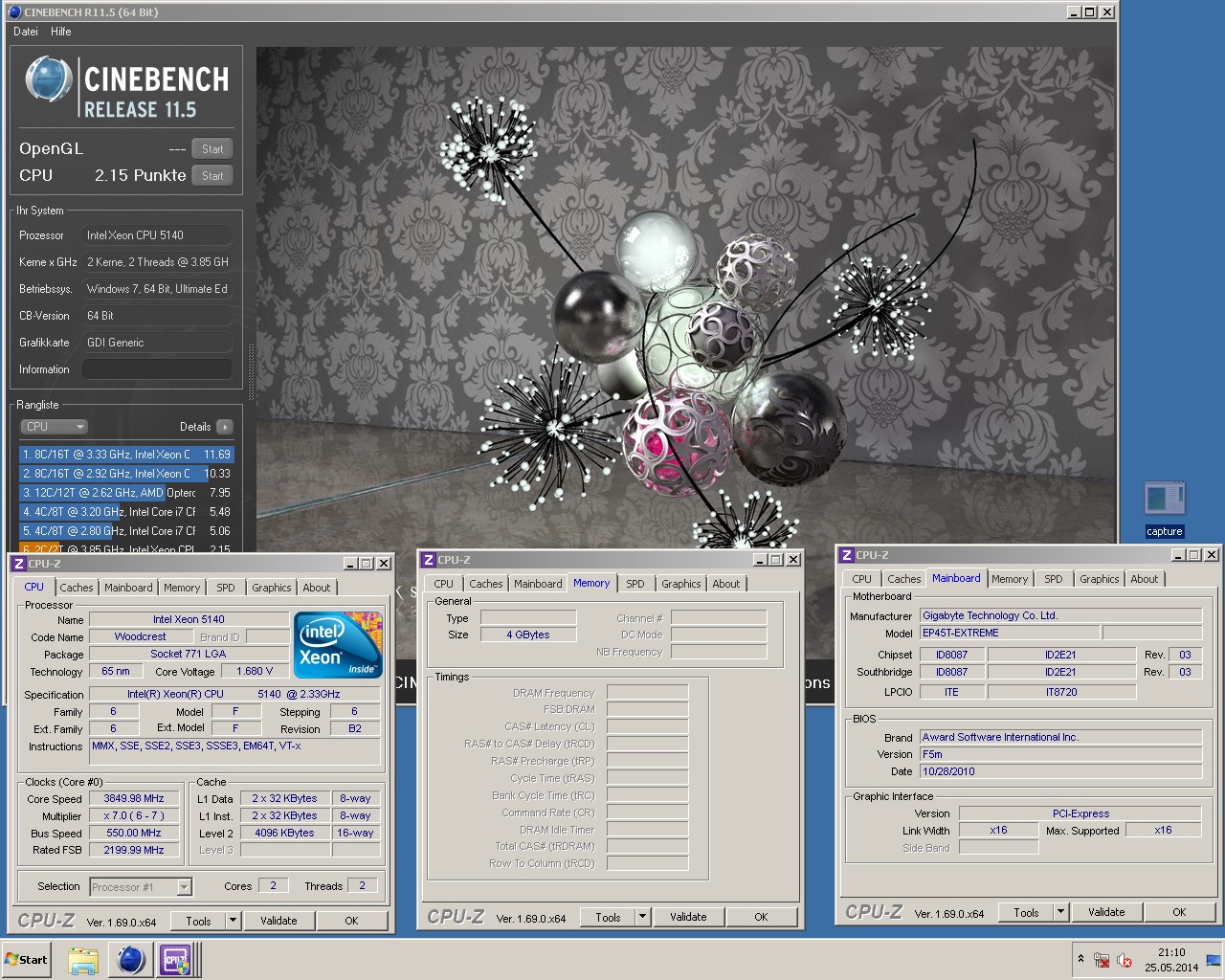Click the CPU-Z icon in left window title bar

(18, 564)
